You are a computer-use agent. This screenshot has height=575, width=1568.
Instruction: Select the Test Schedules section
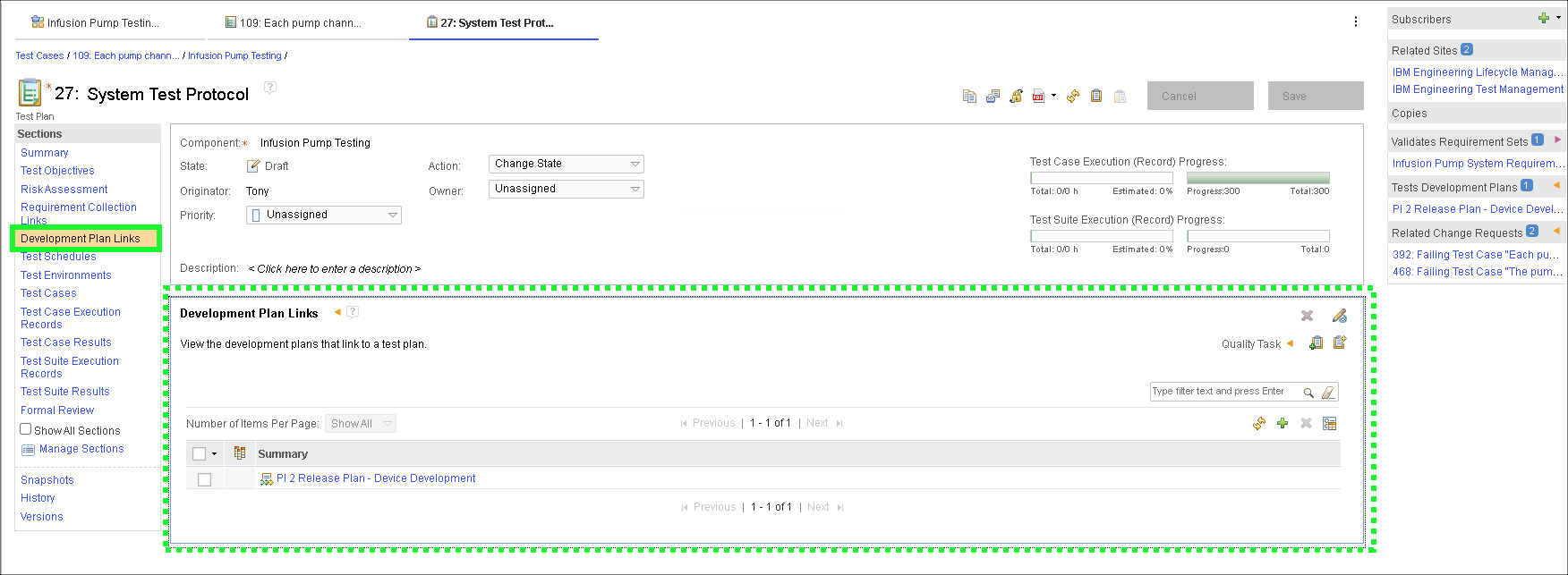pos(58,258)
